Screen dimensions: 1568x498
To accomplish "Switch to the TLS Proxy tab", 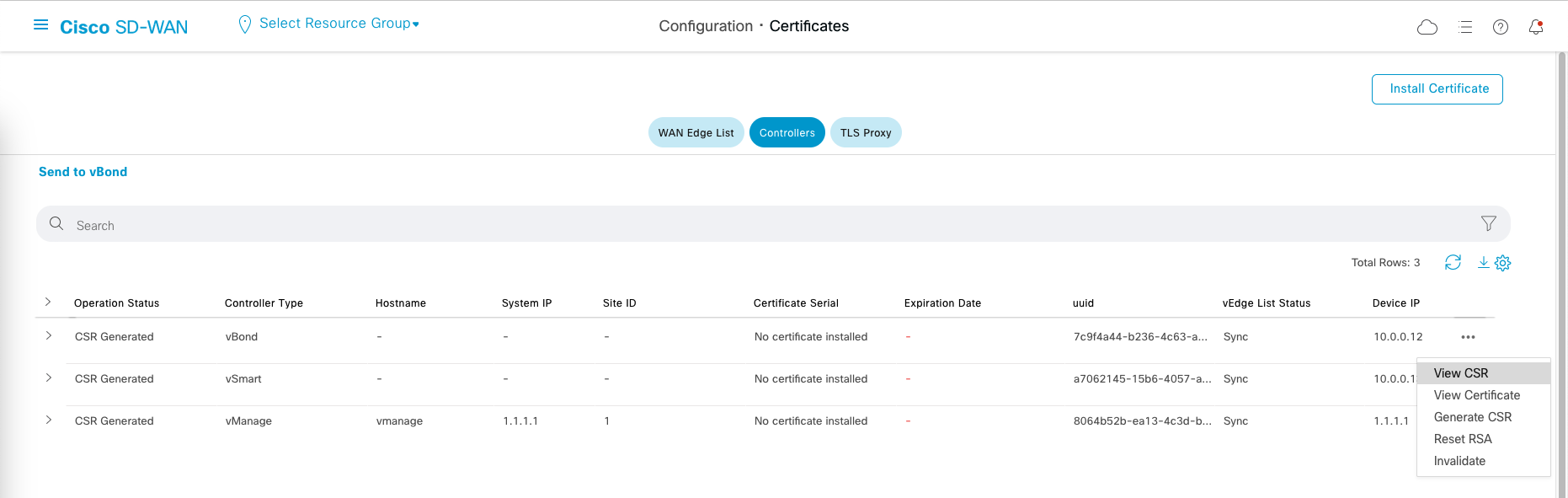I will (865, 132).
